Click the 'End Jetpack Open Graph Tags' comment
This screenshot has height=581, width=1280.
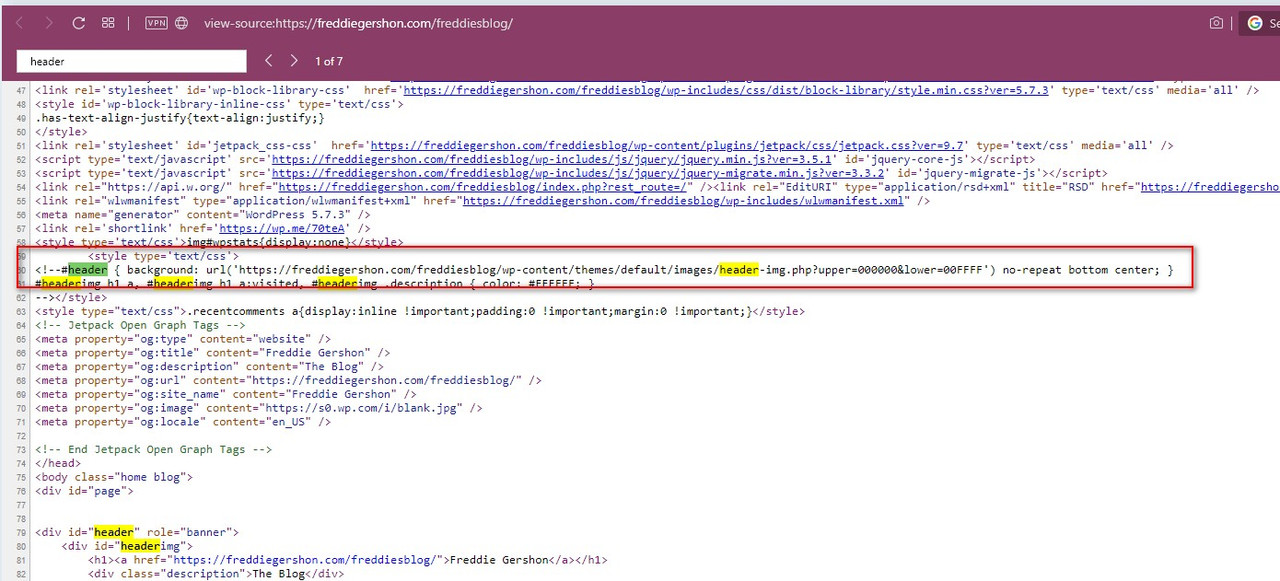click(154, 451)
